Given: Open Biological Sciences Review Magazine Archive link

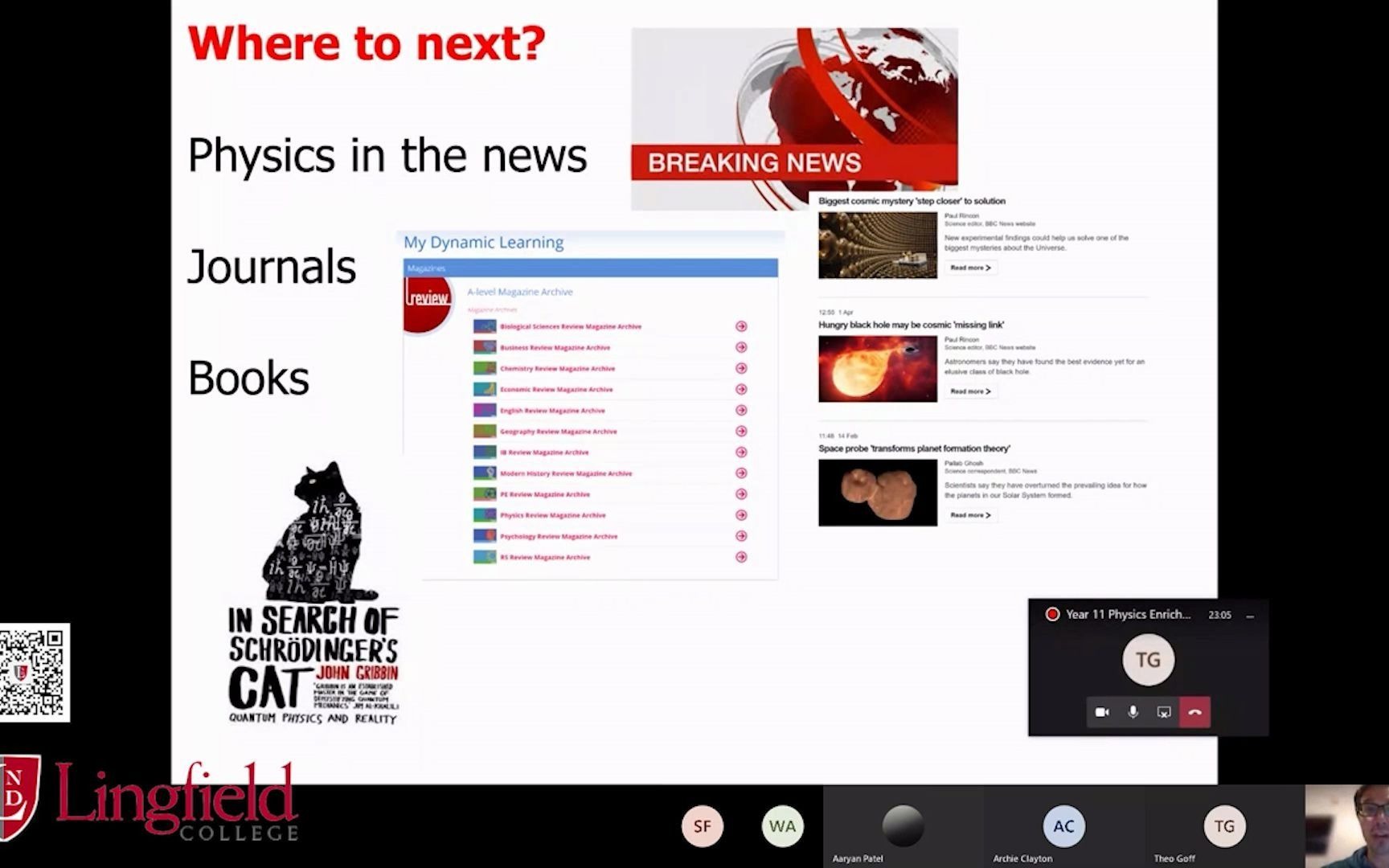Looking at the screenshot, I should point(571,326).
